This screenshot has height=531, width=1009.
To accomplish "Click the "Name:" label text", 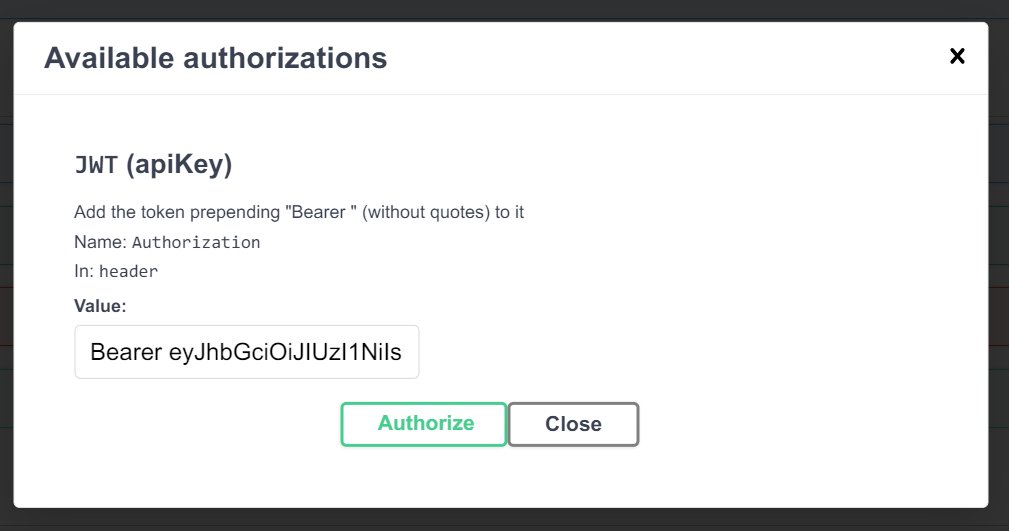I will pos(100,242).
